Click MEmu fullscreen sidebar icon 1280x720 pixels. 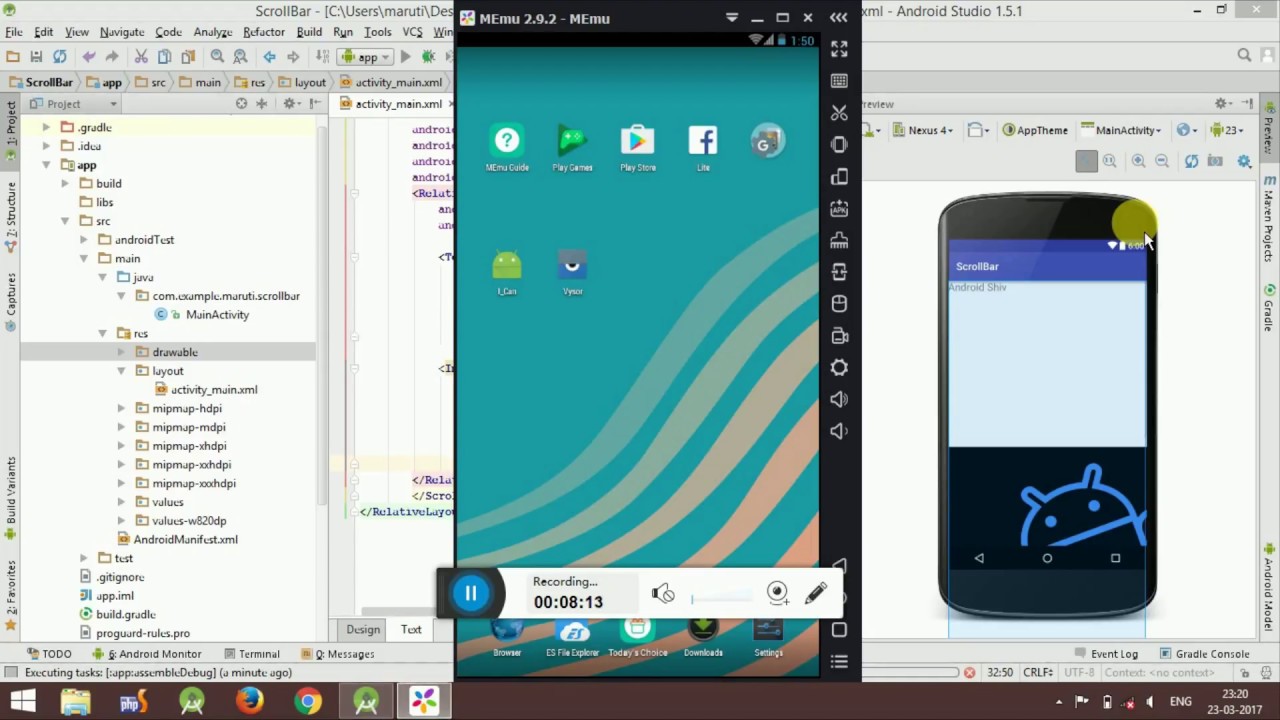click(839, 48)
